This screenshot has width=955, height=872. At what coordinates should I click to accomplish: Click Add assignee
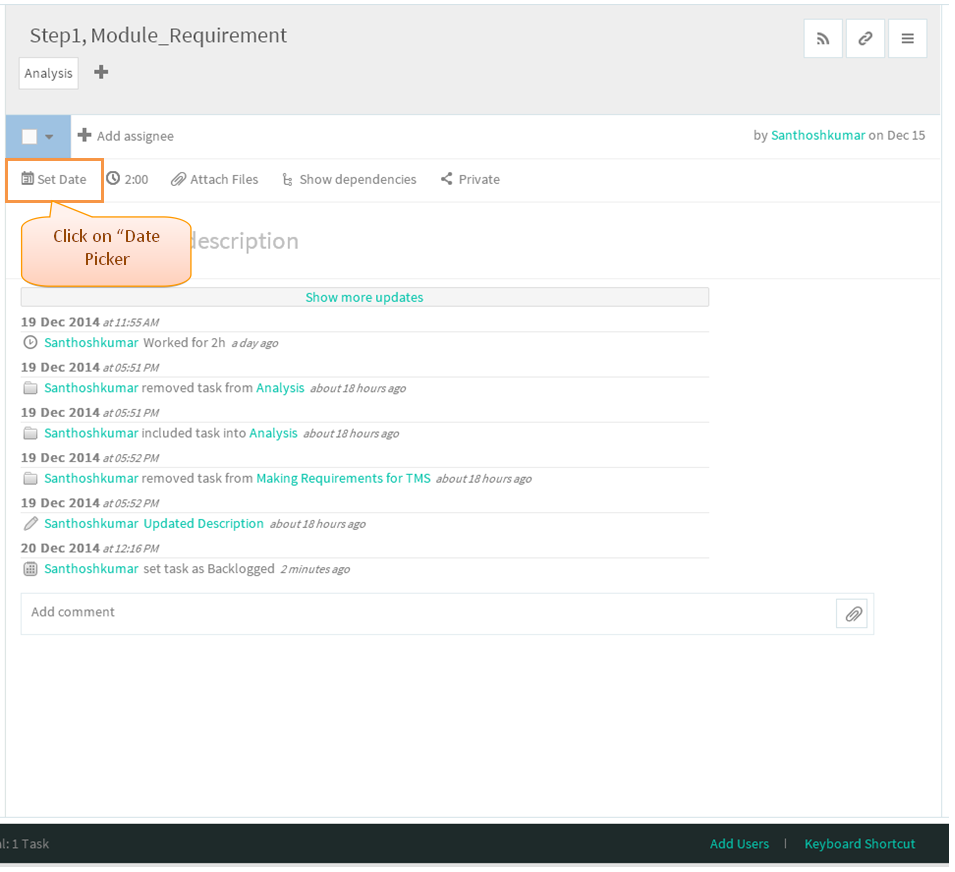point(126,136)
